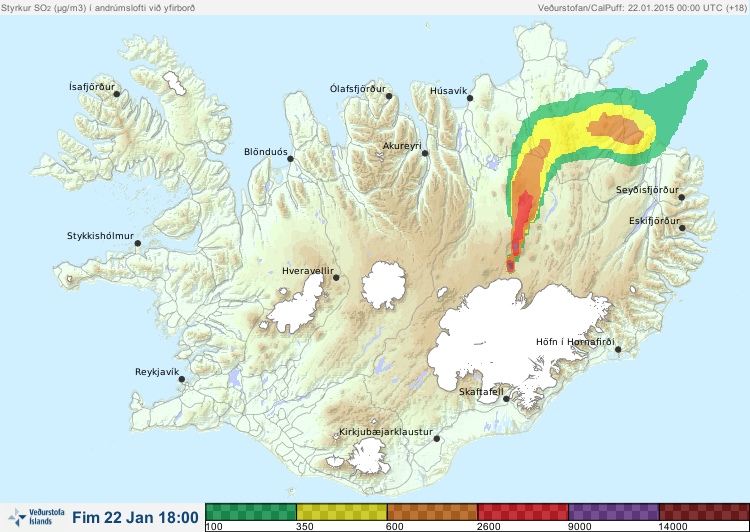Click the Blönduós station dot

click(290, 158)
